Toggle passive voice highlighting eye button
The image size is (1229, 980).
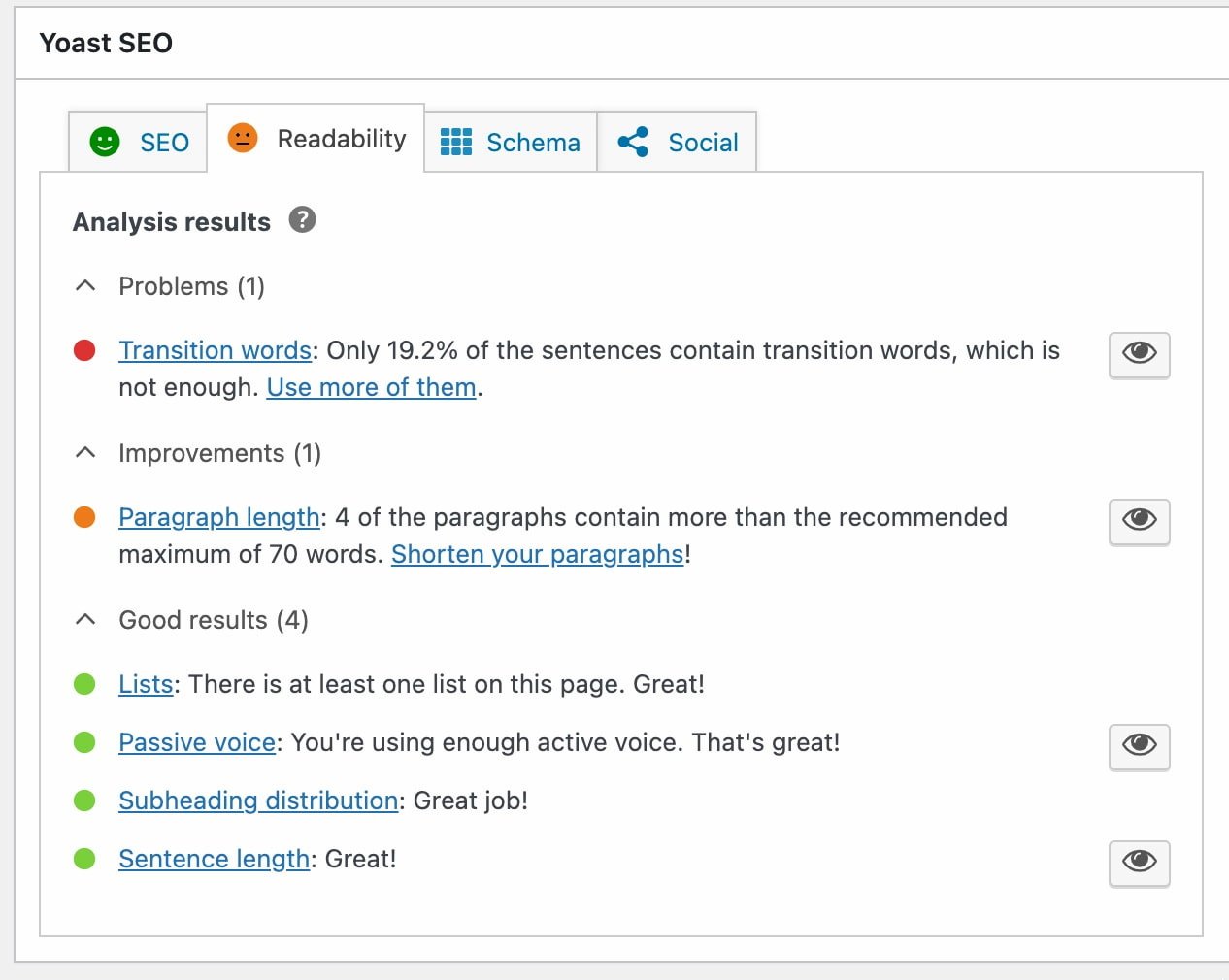1139,745
